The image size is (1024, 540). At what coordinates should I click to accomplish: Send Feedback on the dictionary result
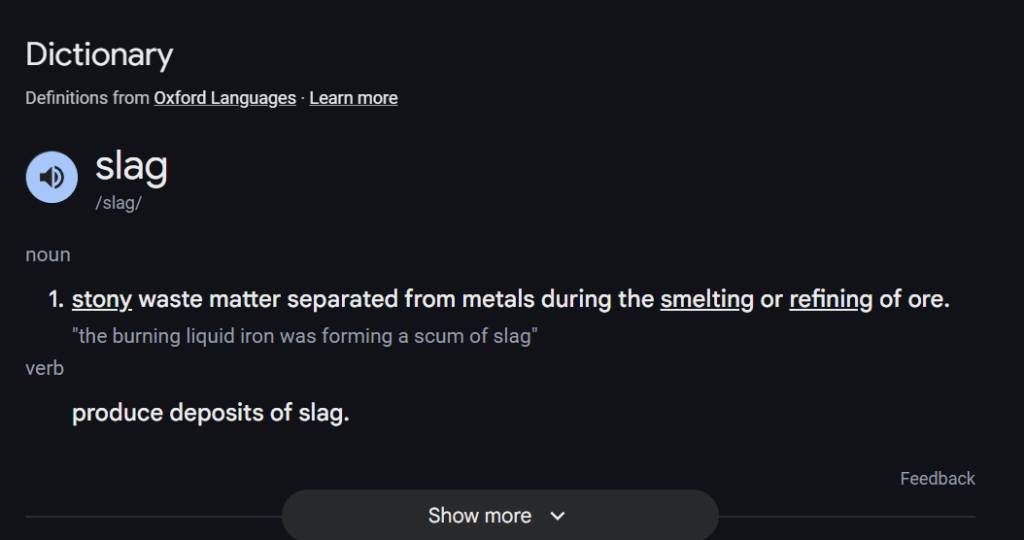(x=937, y=479)
